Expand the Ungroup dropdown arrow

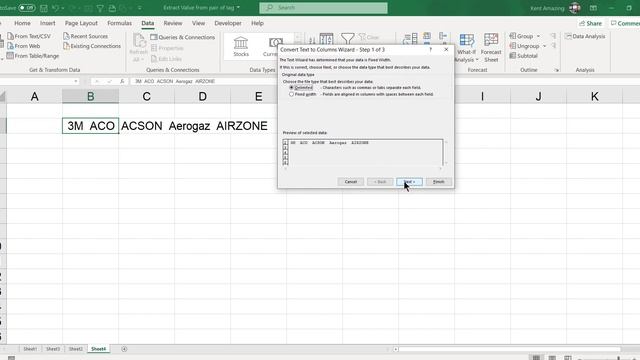pos(544,46)
